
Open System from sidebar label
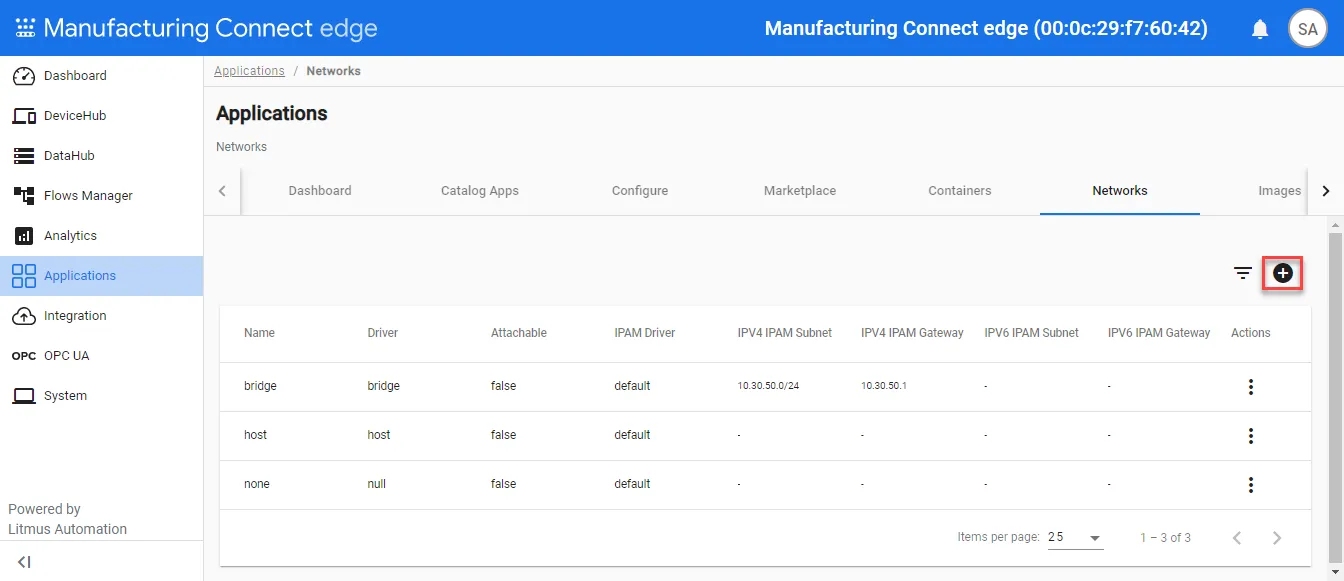(65, 396)
